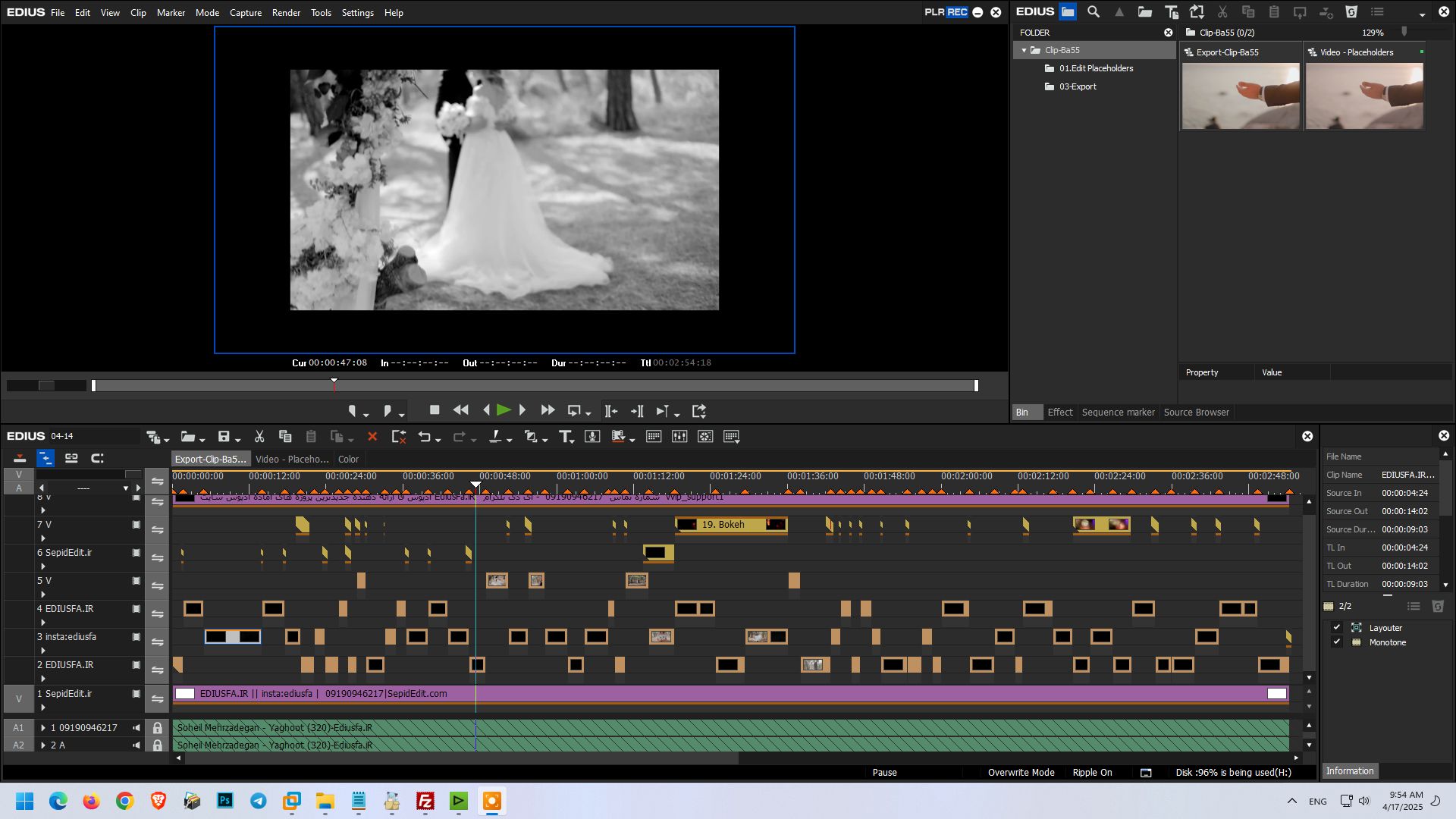This screenshot has width=1456, height=819.
Task: Uncheck the Layouter effect checkbox
Action: point(1337,628)
